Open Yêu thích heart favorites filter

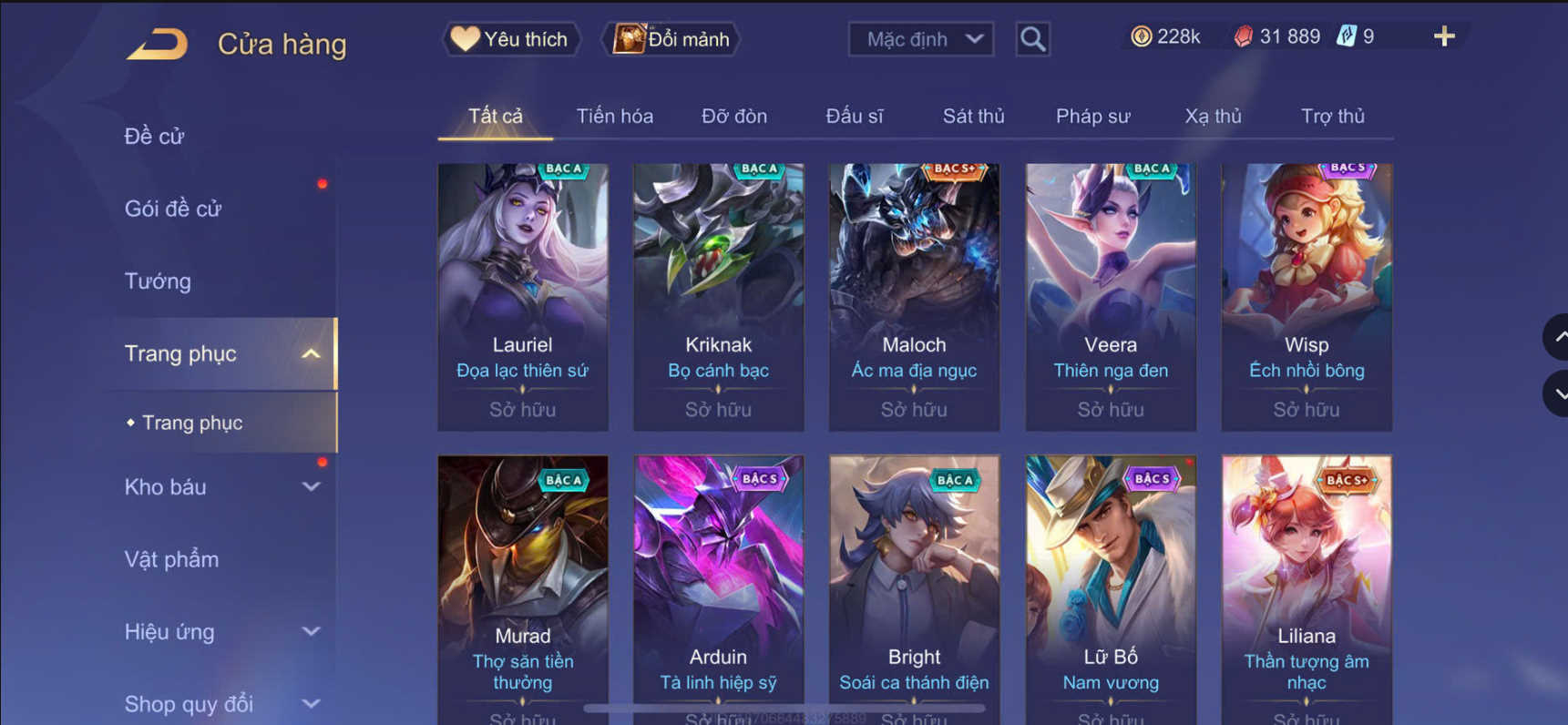coord(511,39)
